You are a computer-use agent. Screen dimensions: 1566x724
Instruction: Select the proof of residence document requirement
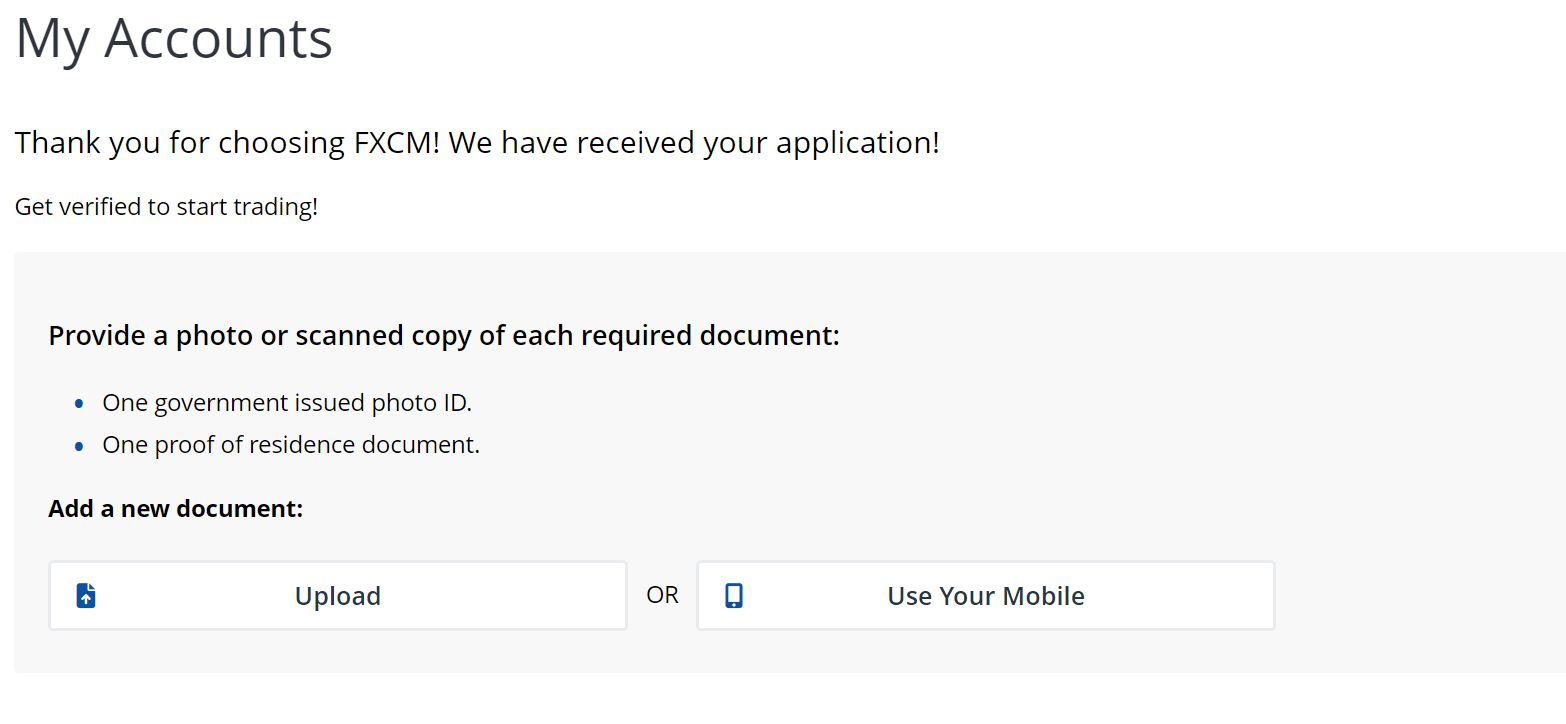point(291,445)
